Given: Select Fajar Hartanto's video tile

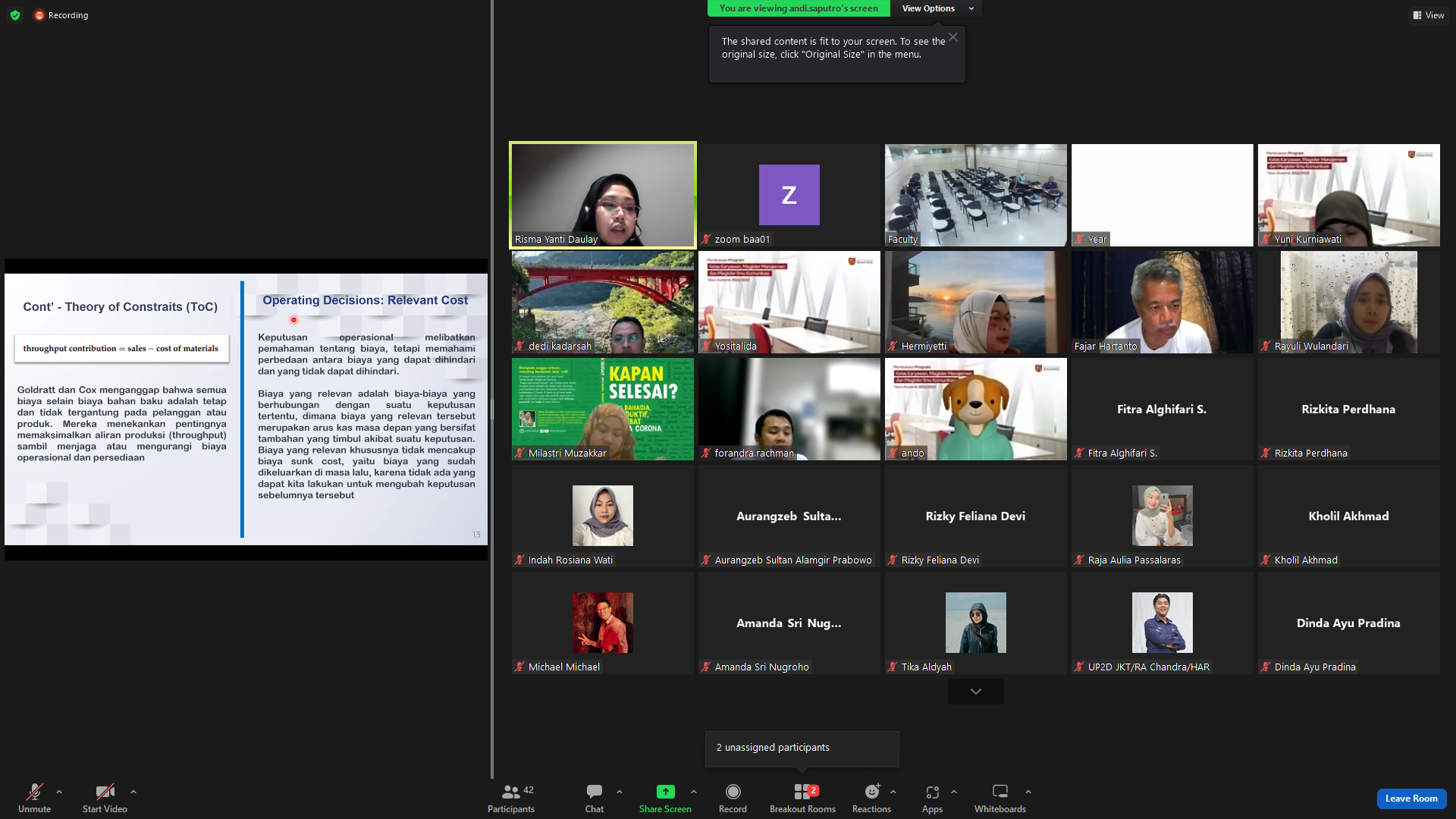Looking at the screenshot, I should pos(1163,302).
